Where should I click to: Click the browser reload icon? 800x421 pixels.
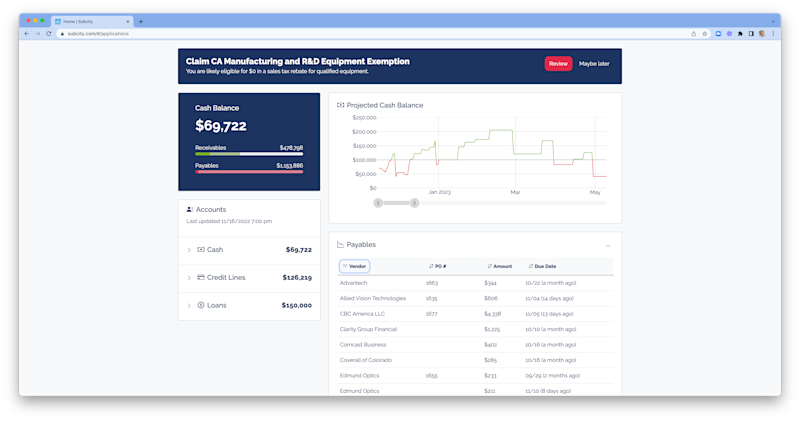(x=49, y=34)
